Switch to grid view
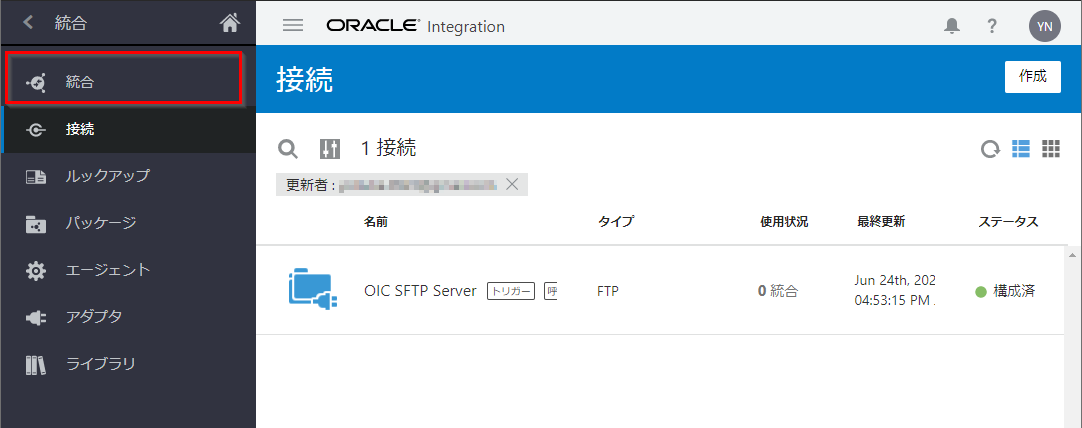 pos(1051,149)
